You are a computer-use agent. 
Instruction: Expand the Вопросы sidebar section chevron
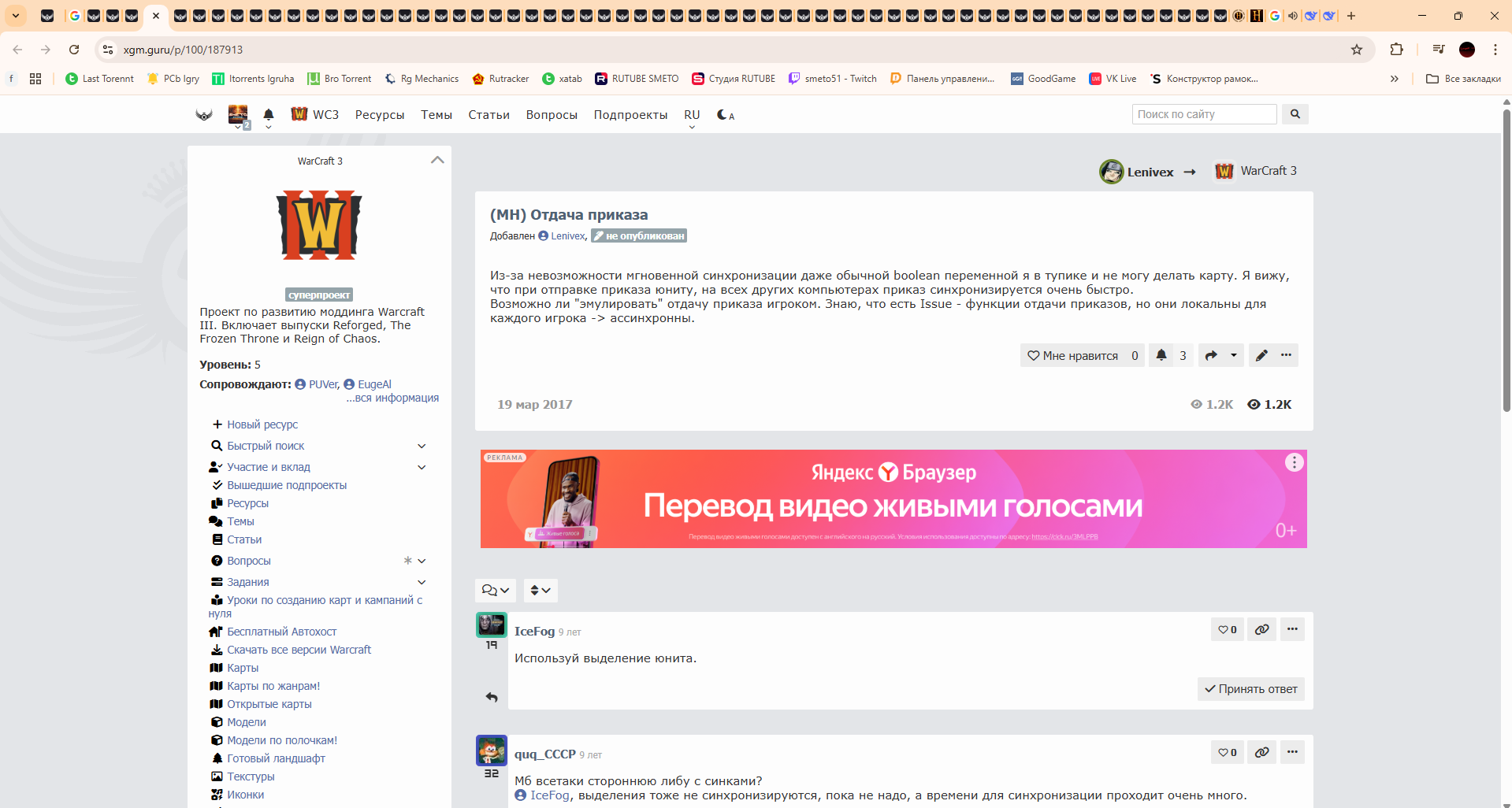point(422,561)
